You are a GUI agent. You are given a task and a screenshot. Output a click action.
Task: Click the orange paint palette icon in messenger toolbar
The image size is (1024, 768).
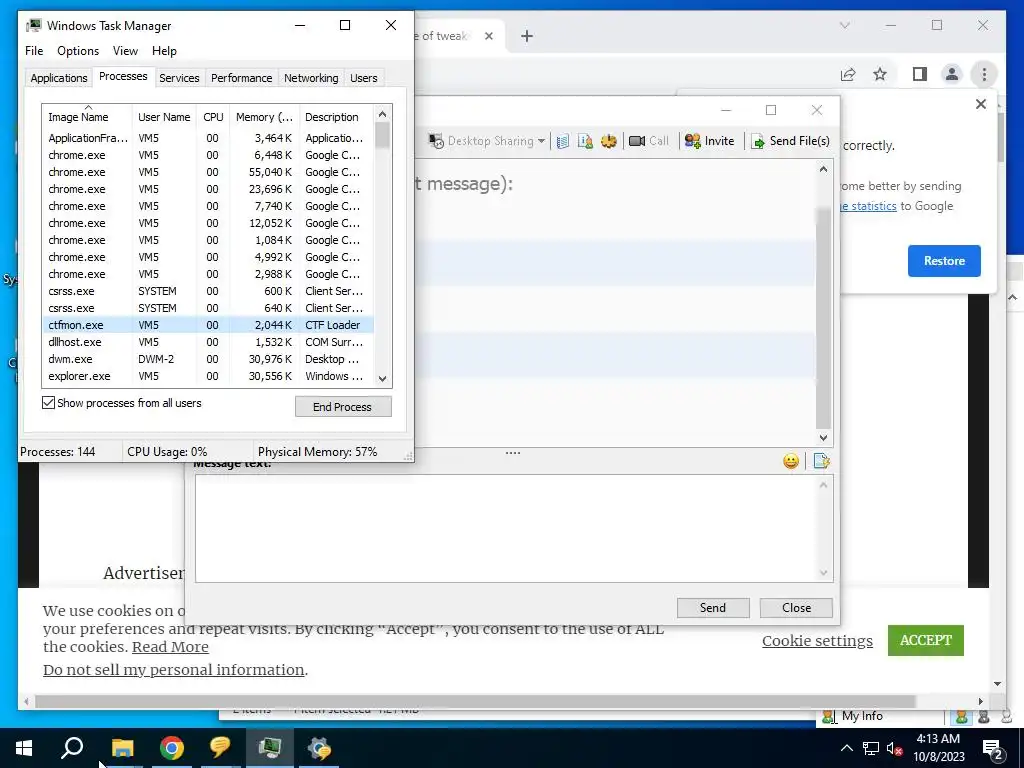point(609,141)
